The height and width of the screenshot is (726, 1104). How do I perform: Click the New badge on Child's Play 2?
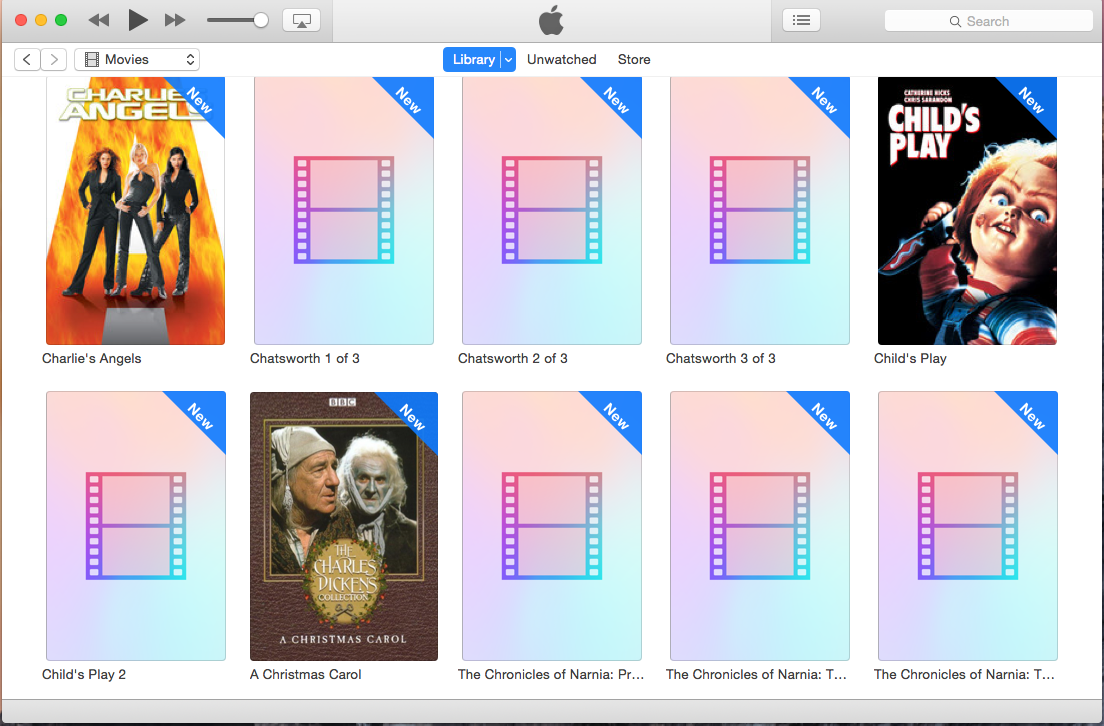(201, 416)
